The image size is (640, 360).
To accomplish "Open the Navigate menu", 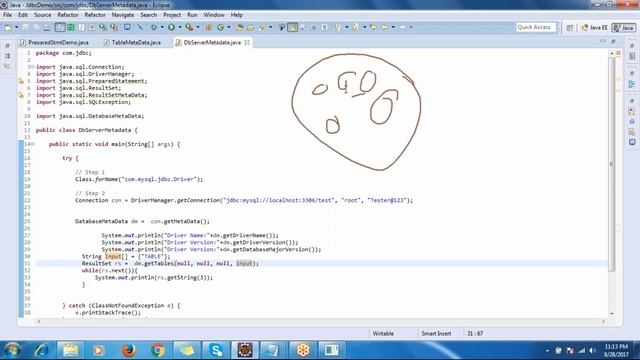I will point(123,15).
